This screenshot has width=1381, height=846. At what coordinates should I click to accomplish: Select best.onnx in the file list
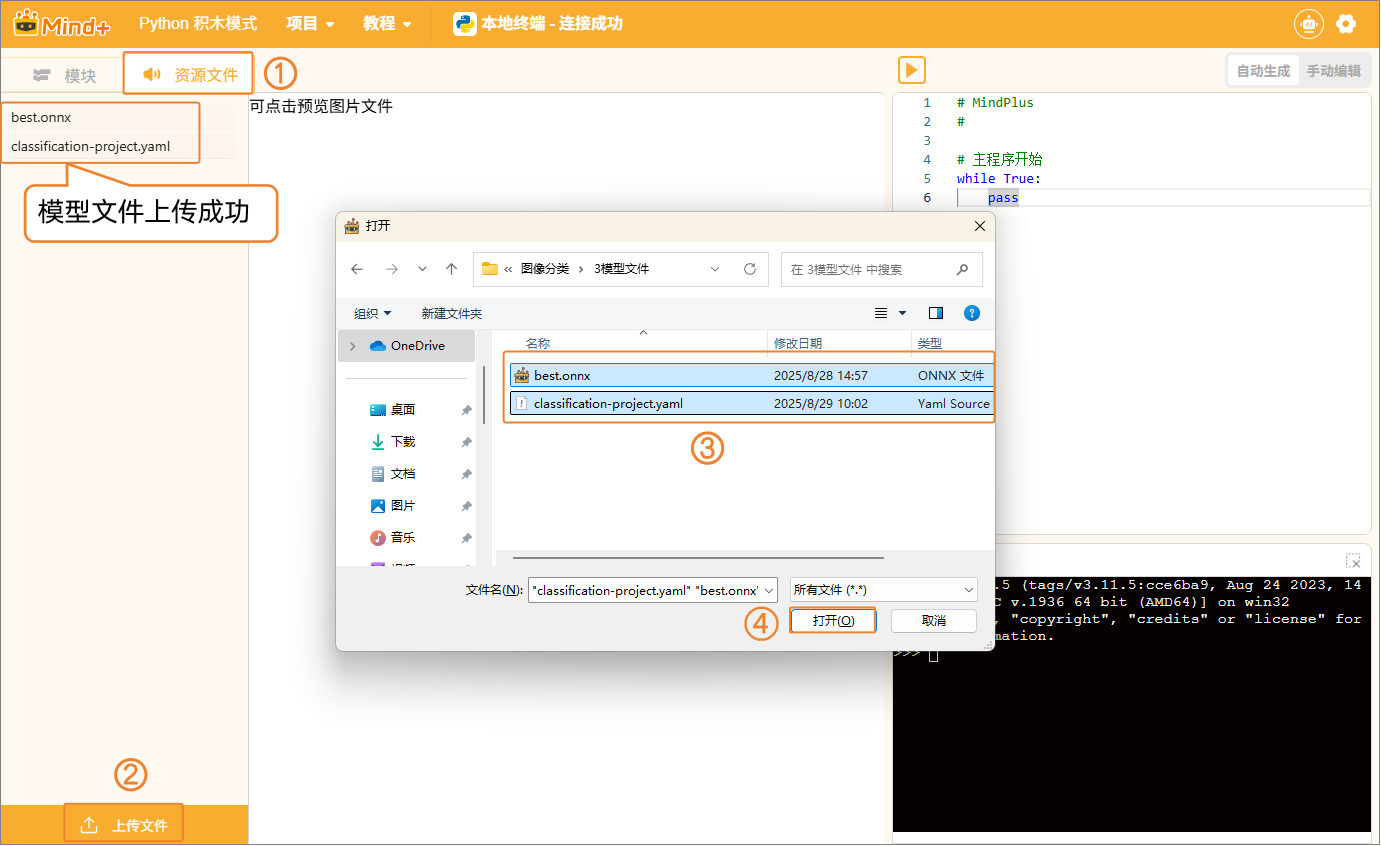[x=562, y=376]
